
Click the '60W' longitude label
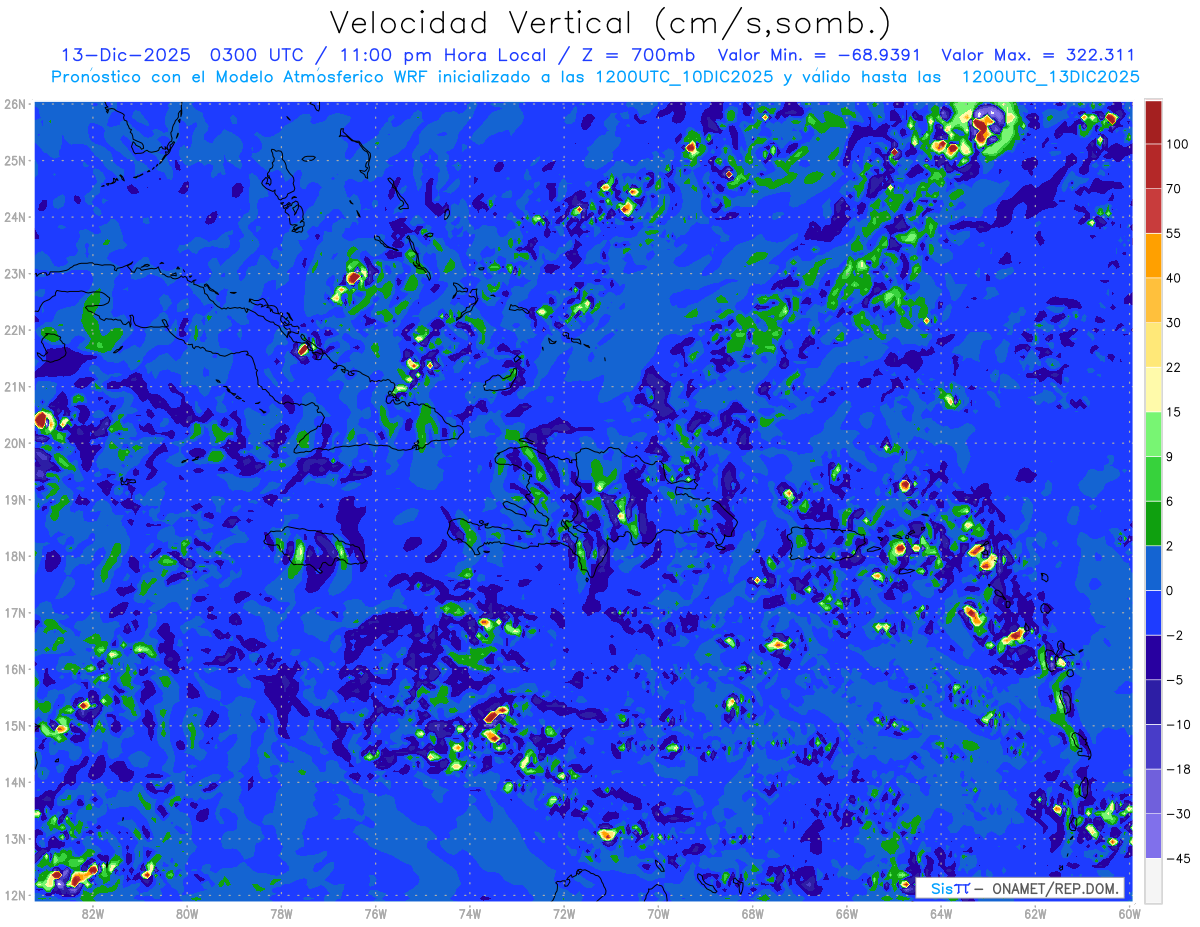[x=1130, y=912]
